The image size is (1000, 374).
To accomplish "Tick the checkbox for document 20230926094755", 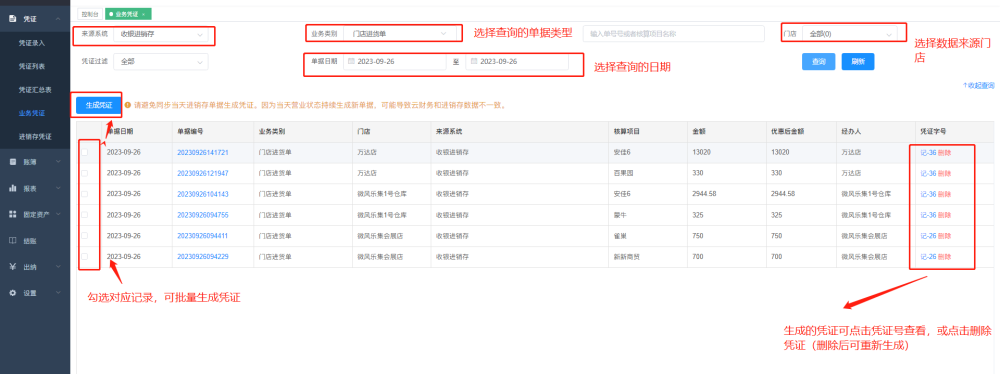I will coord(85,214).
